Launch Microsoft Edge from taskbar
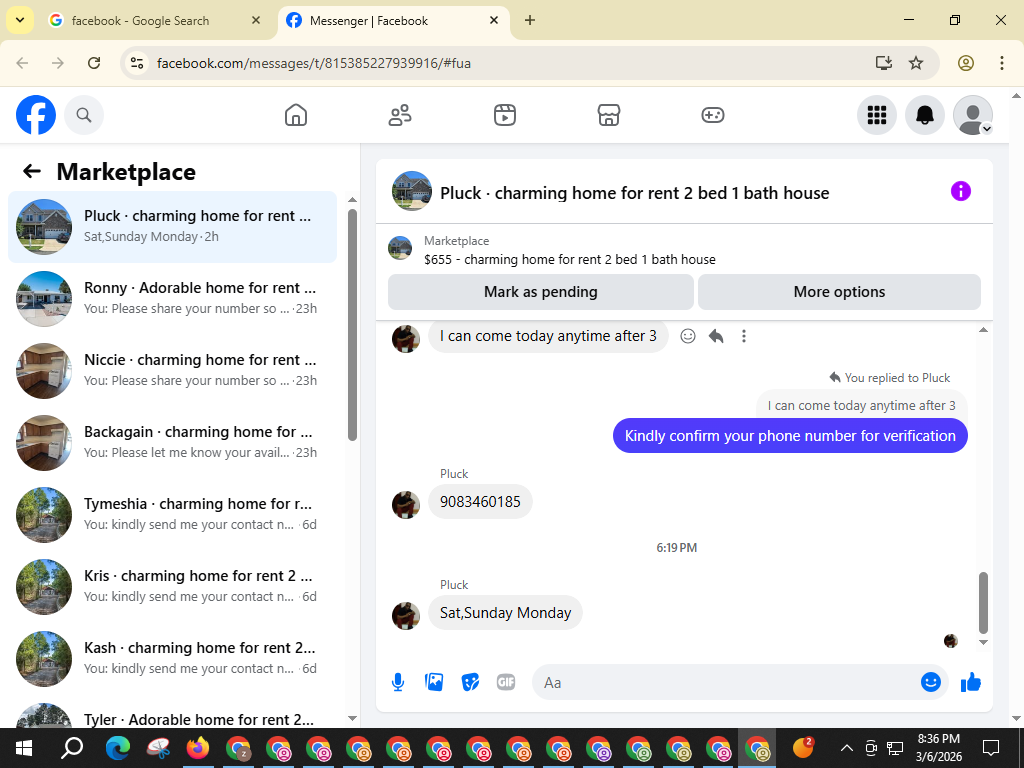This screenshot has width=1024, height=768. click(118, 748)
